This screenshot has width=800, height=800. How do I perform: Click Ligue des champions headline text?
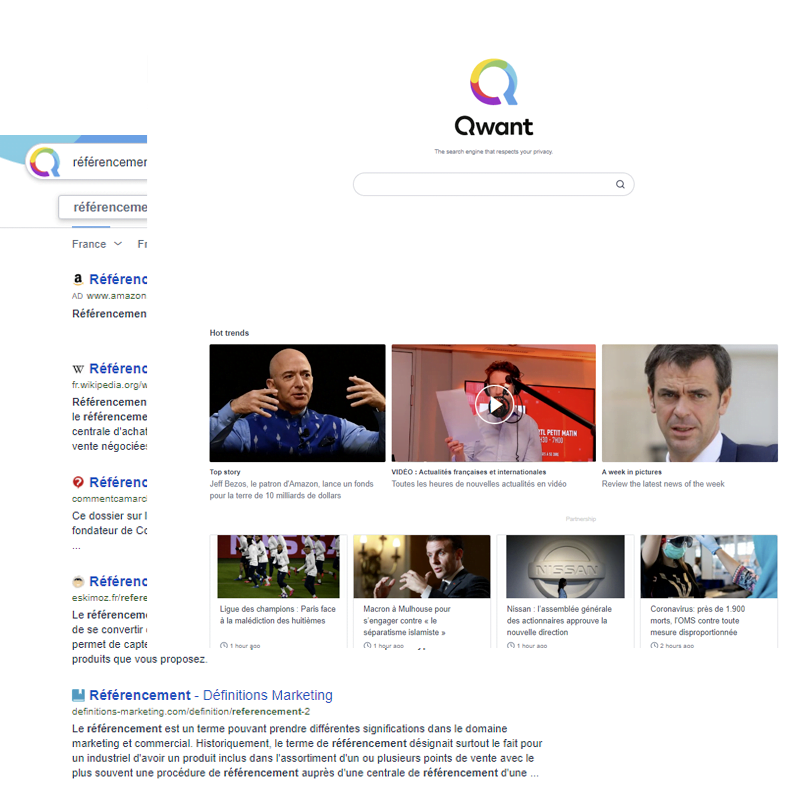(x=278, y=615)
